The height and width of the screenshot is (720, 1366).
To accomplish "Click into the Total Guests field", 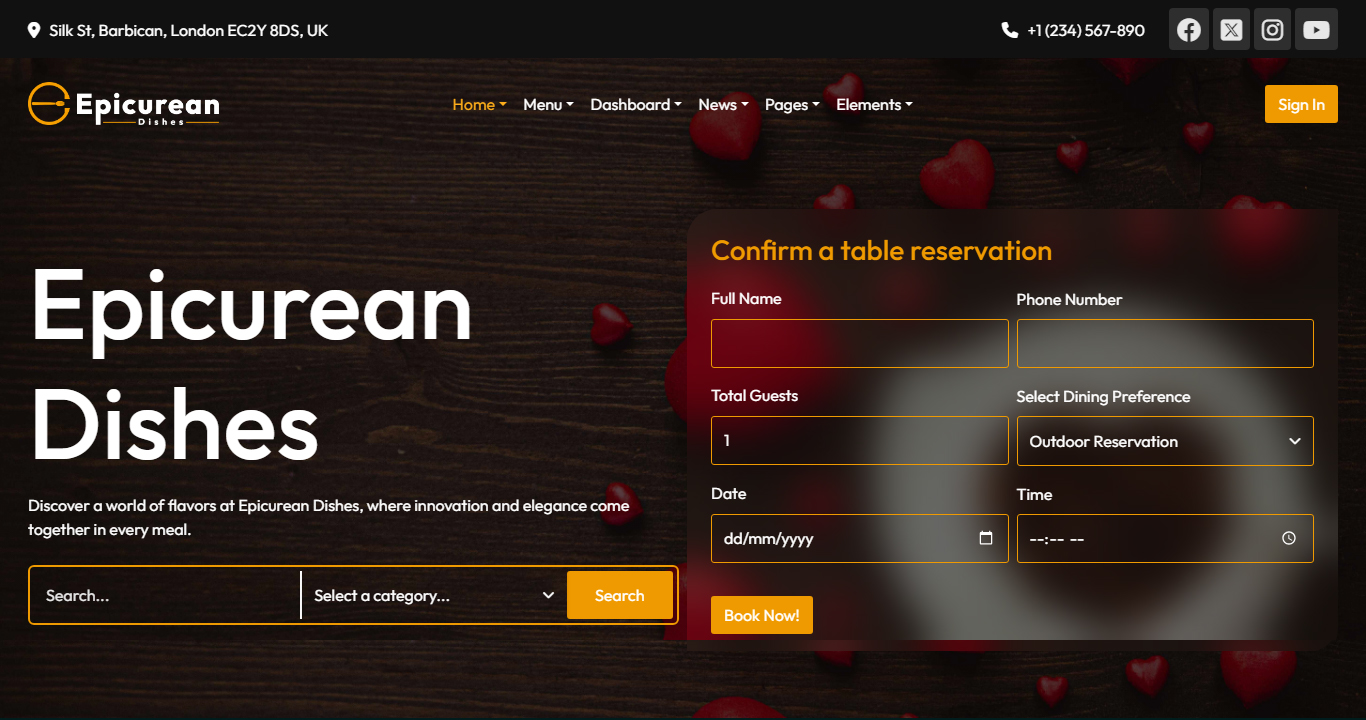I will 859,441.
